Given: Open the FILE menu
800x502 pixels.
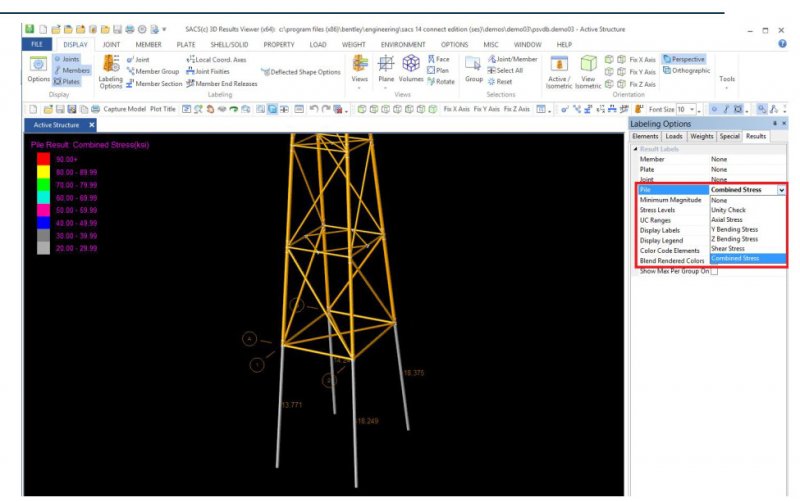Looking at the screenshot, I should click(x=37, y=44).
